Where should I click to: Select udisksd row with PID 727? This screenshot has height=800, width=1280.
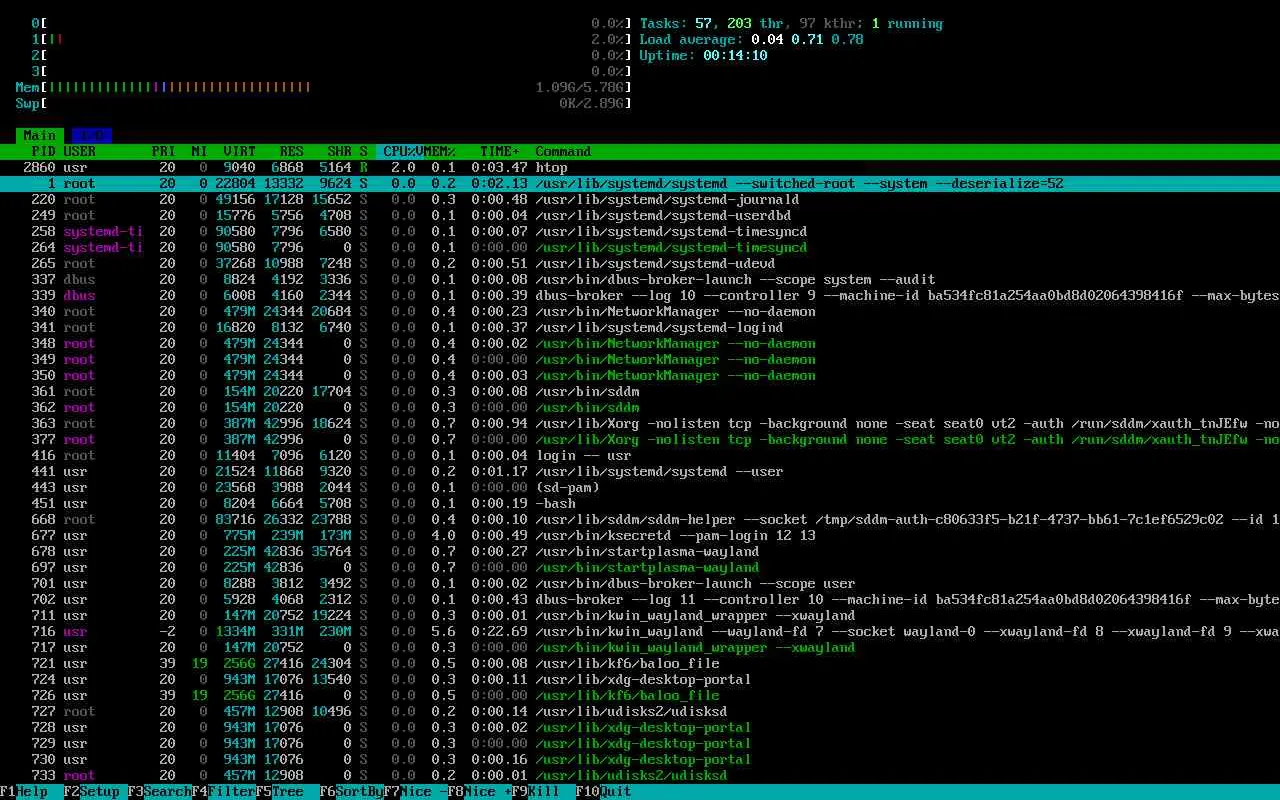(640, 711)
